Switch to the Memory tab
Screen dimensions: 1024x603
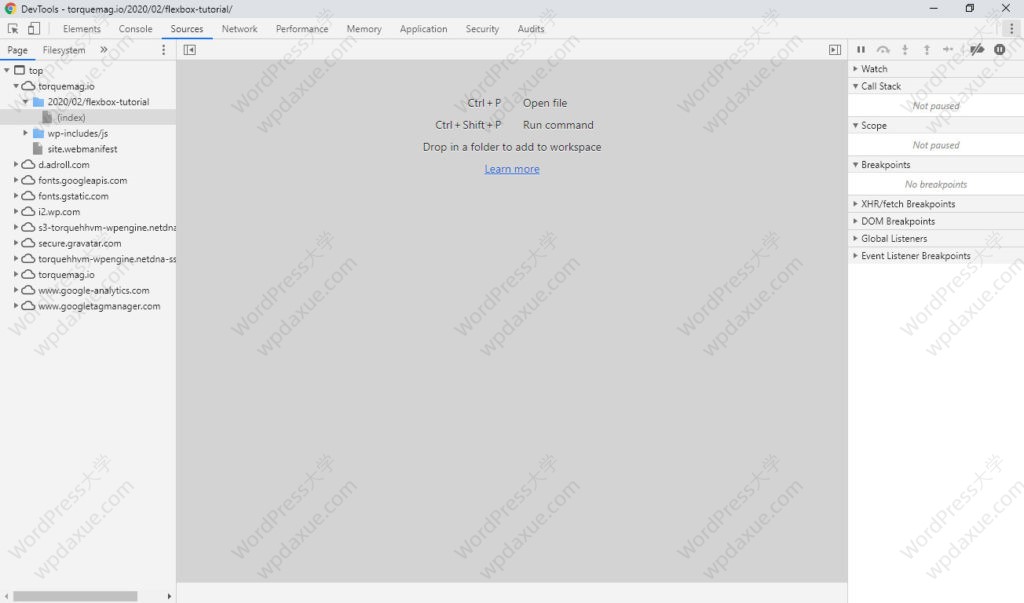coord(364,29)
